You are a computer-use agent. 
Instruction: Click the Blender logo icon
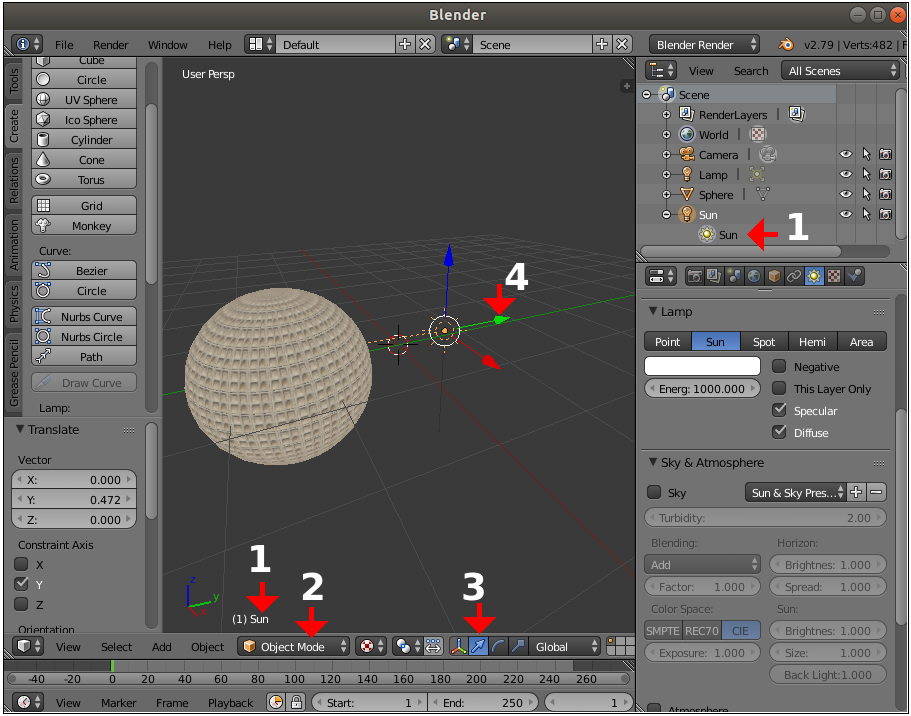click(786, 45)
